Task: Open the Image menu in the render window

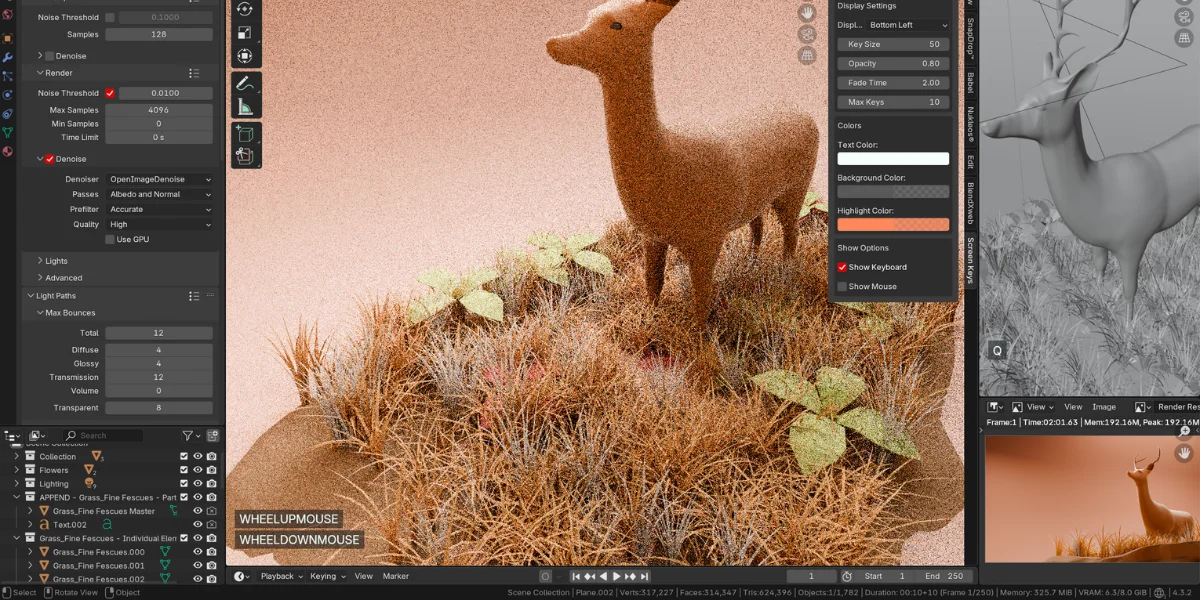Action: 1103,406
